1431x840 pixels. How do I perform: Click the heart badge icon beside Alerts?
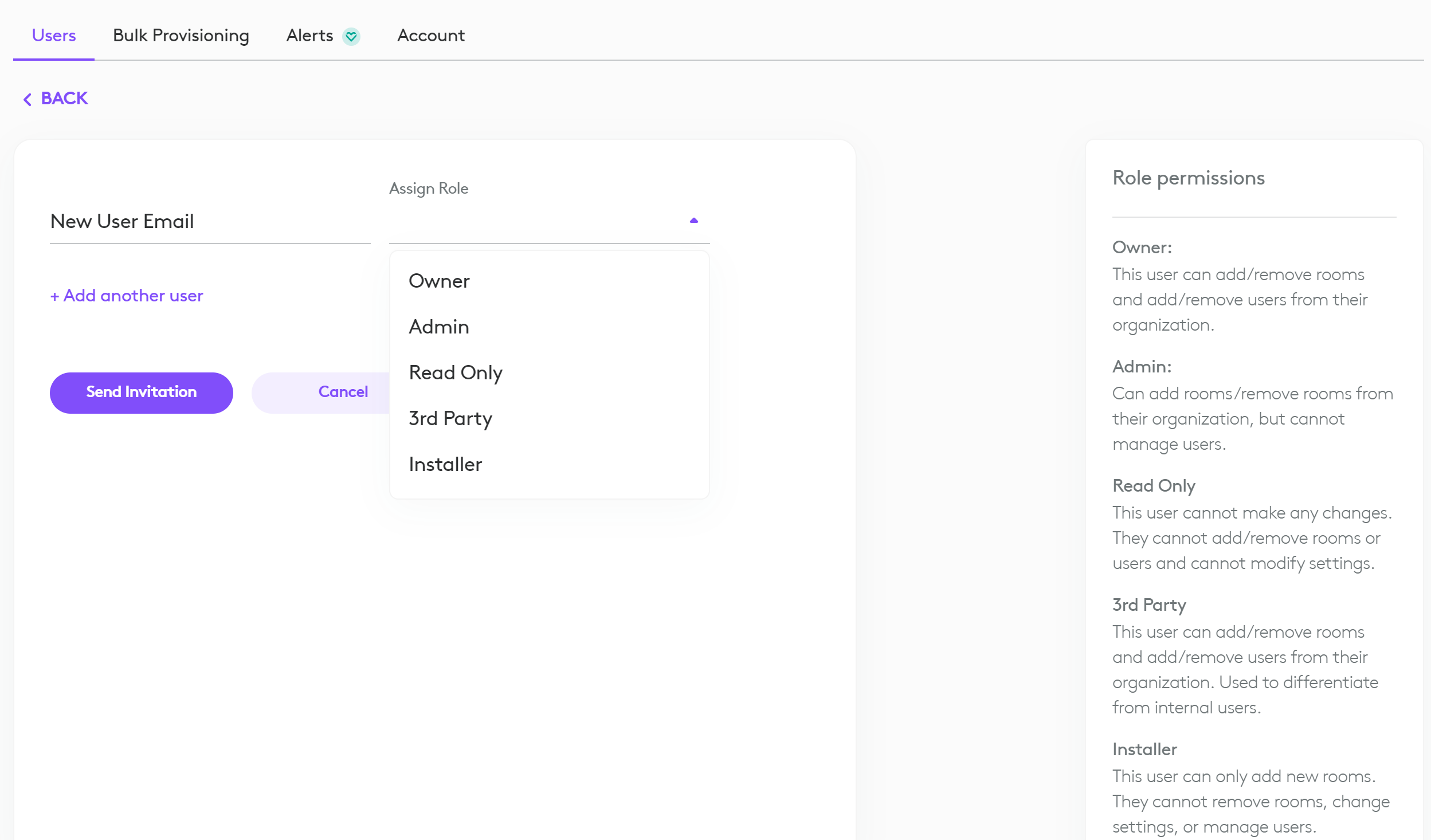pyautogui.click(x=351, y=36)
